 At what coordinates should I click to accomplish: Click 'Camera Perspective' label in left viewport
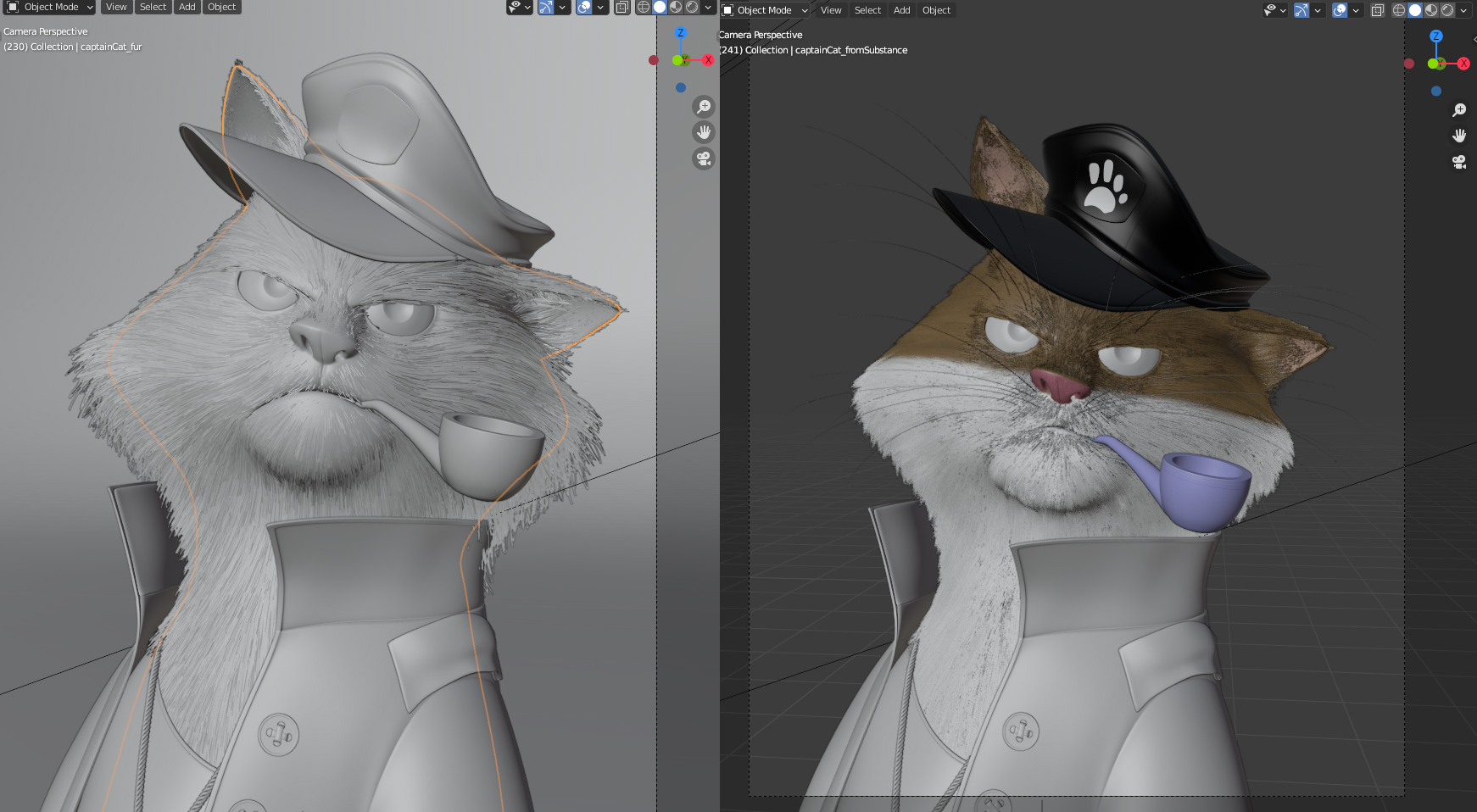pyautogui.click(x=46, y=31)
